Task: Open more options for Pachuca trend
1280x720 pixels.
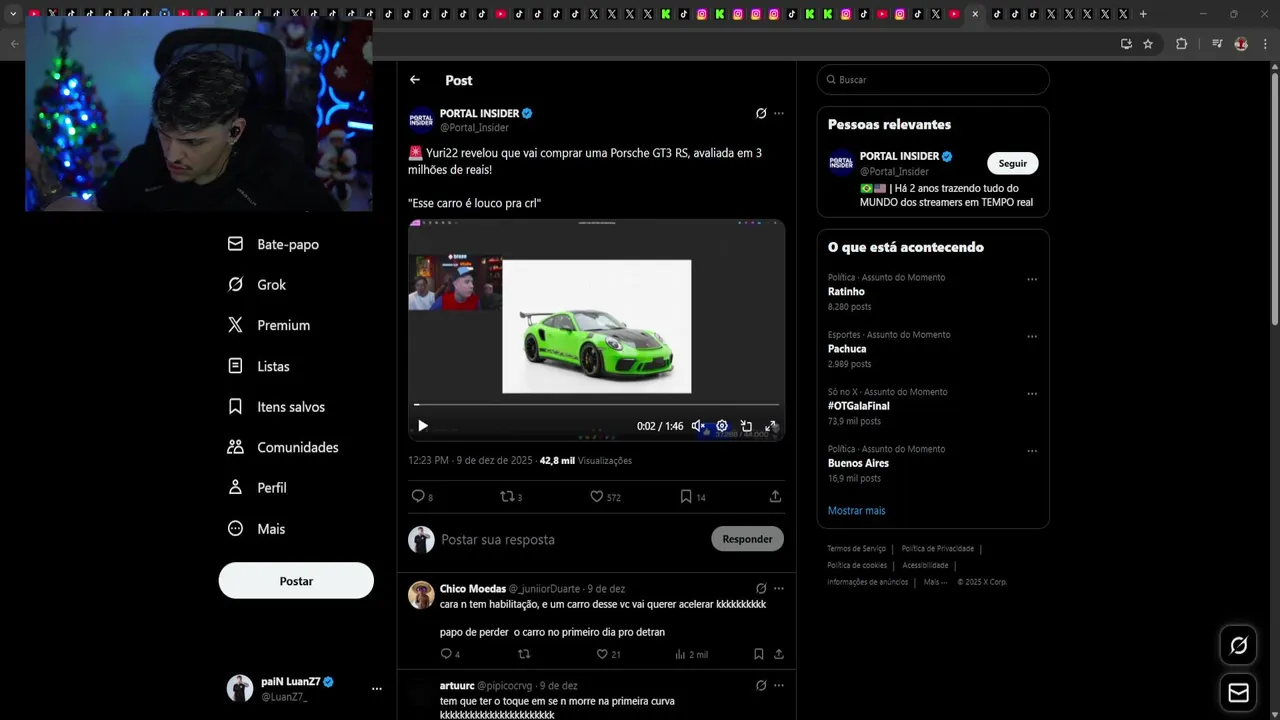Action: click(x=1032, y=336)
